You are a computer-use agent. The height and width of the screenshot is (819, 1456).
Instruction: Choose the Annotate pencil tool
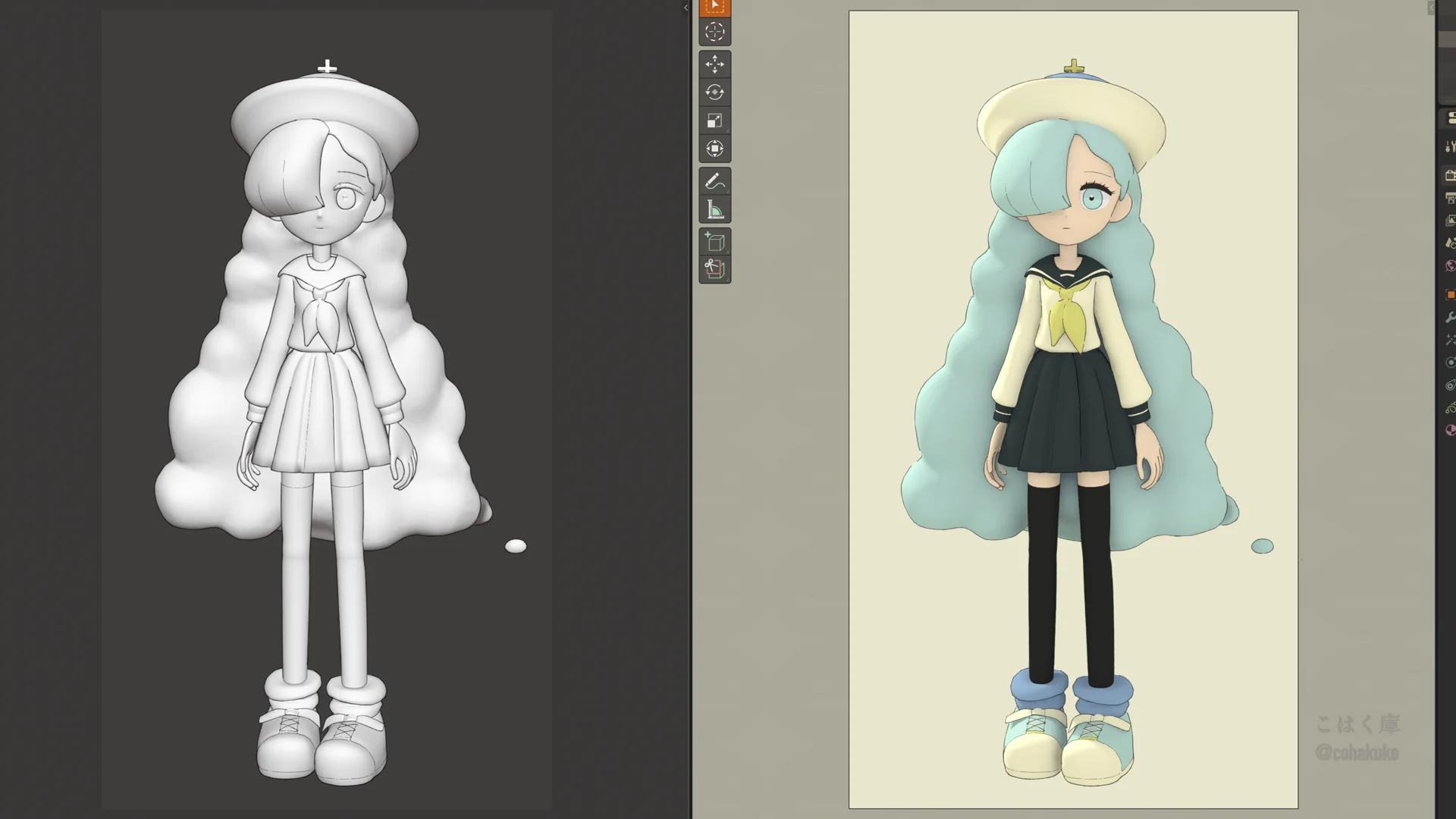[714, 182]
